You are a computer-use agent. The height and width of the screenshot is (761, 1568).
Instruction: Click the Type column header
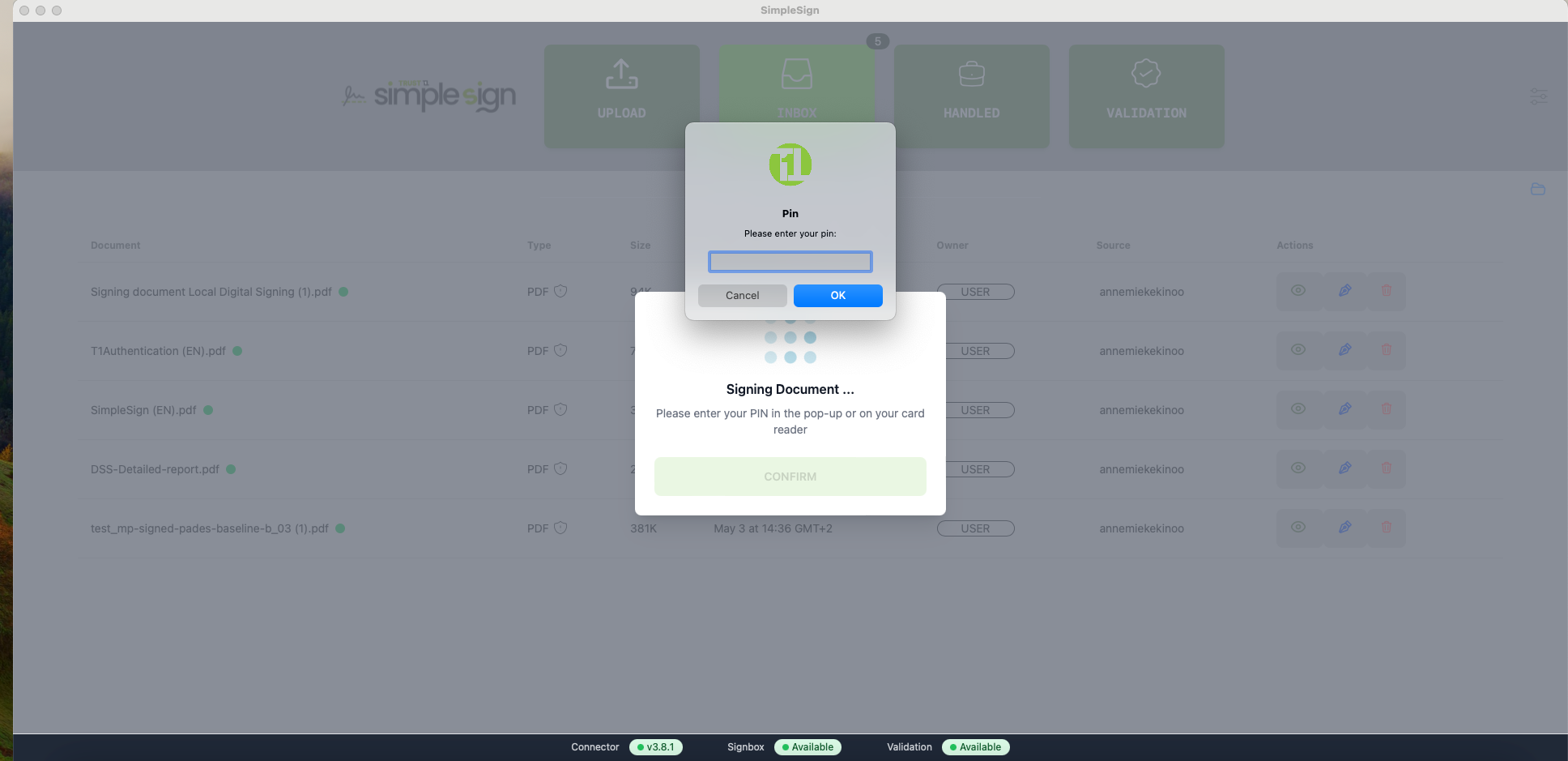click(x=539, y=246)
